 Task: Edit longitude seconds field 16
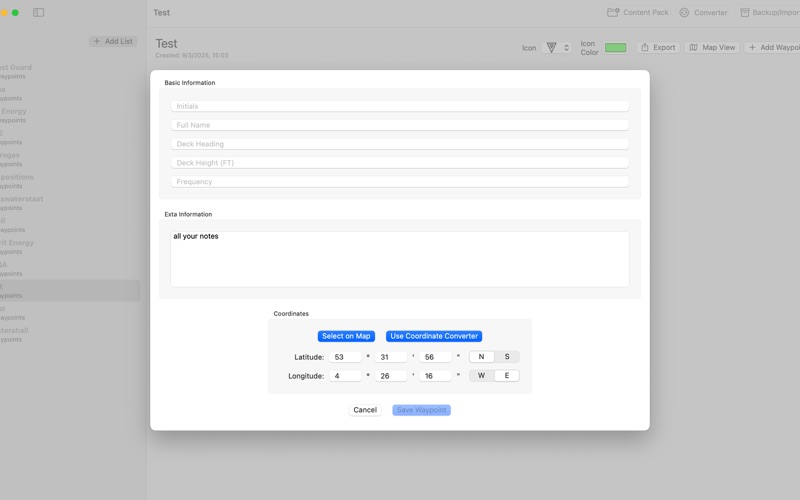tap(435, 376)
